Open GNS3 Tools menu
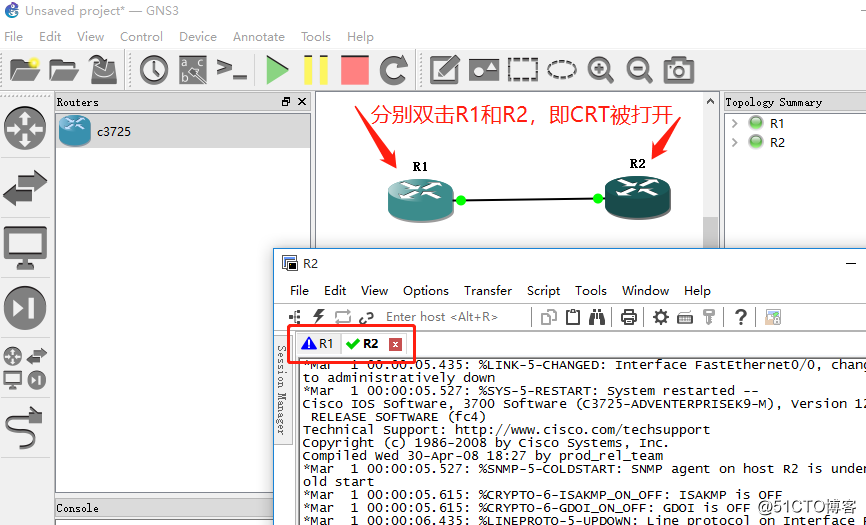Viewport: 866px width, 525px height. click(315, 36)
